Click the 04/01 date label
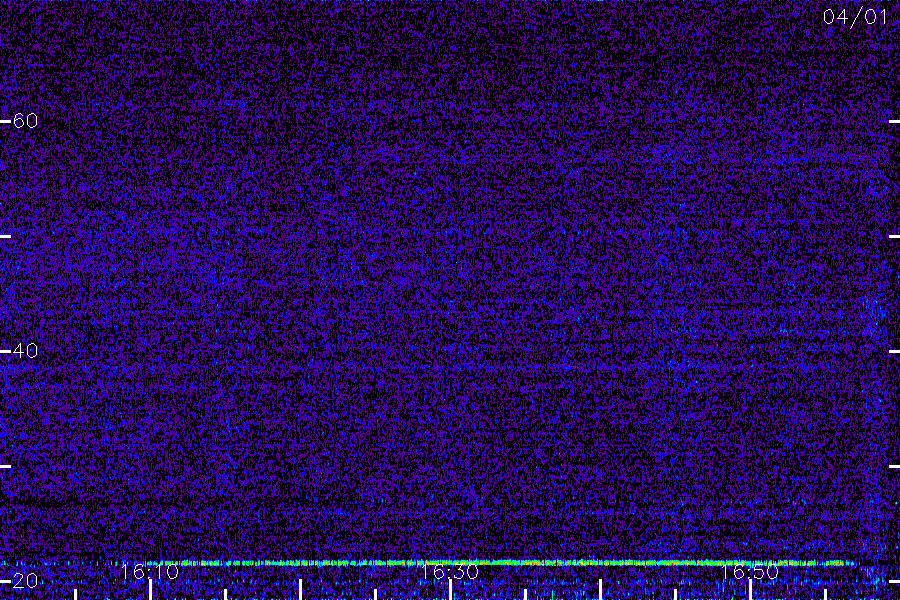 [855, 17]
